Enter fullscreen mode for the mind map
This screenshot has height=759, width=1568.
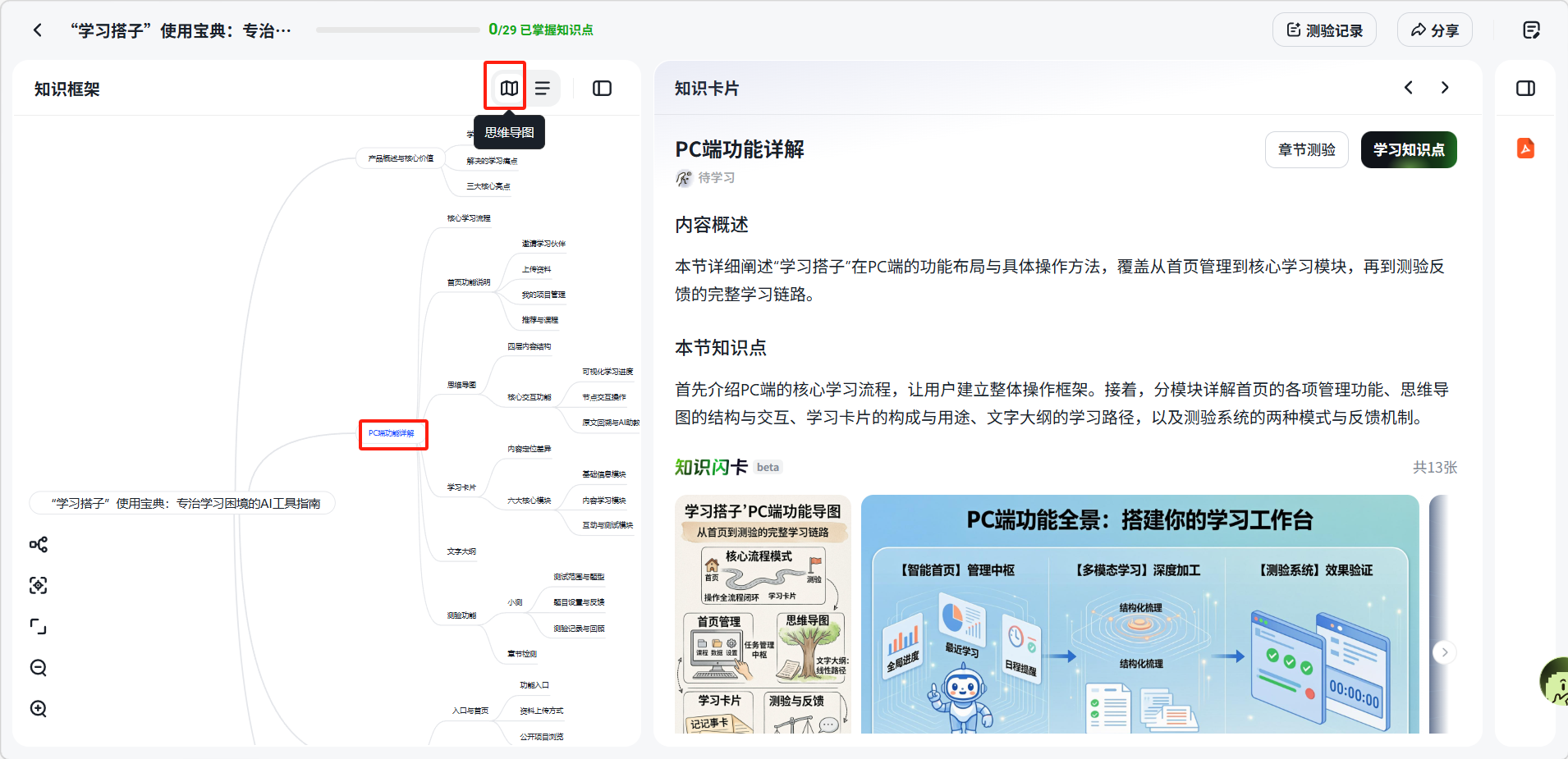click(39, 627)
